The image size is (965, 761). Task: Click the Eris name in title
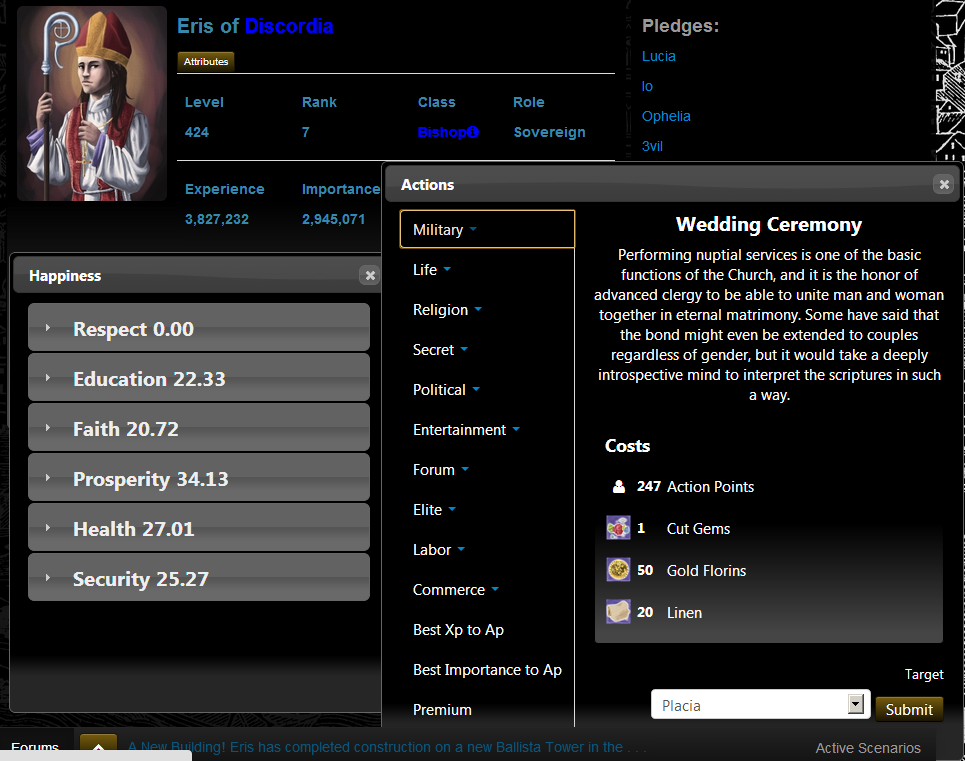pos(195,26)
